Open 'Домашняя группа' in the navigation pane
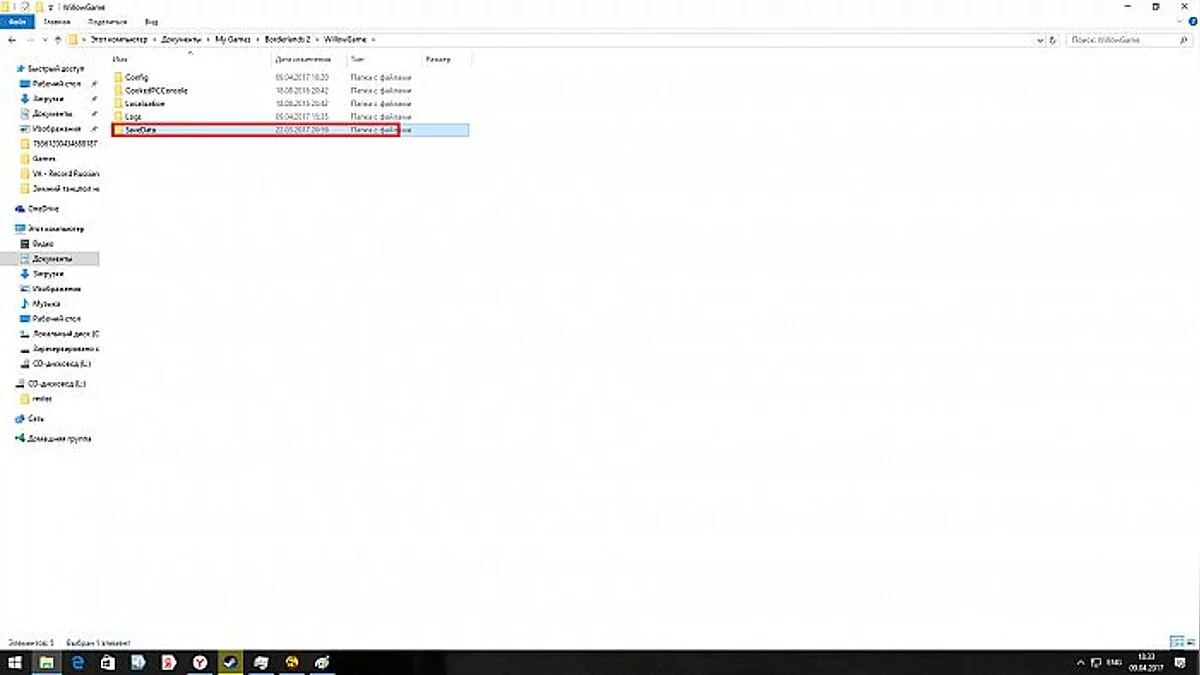The image size is (1200, 675). click(x=54, y=439)
